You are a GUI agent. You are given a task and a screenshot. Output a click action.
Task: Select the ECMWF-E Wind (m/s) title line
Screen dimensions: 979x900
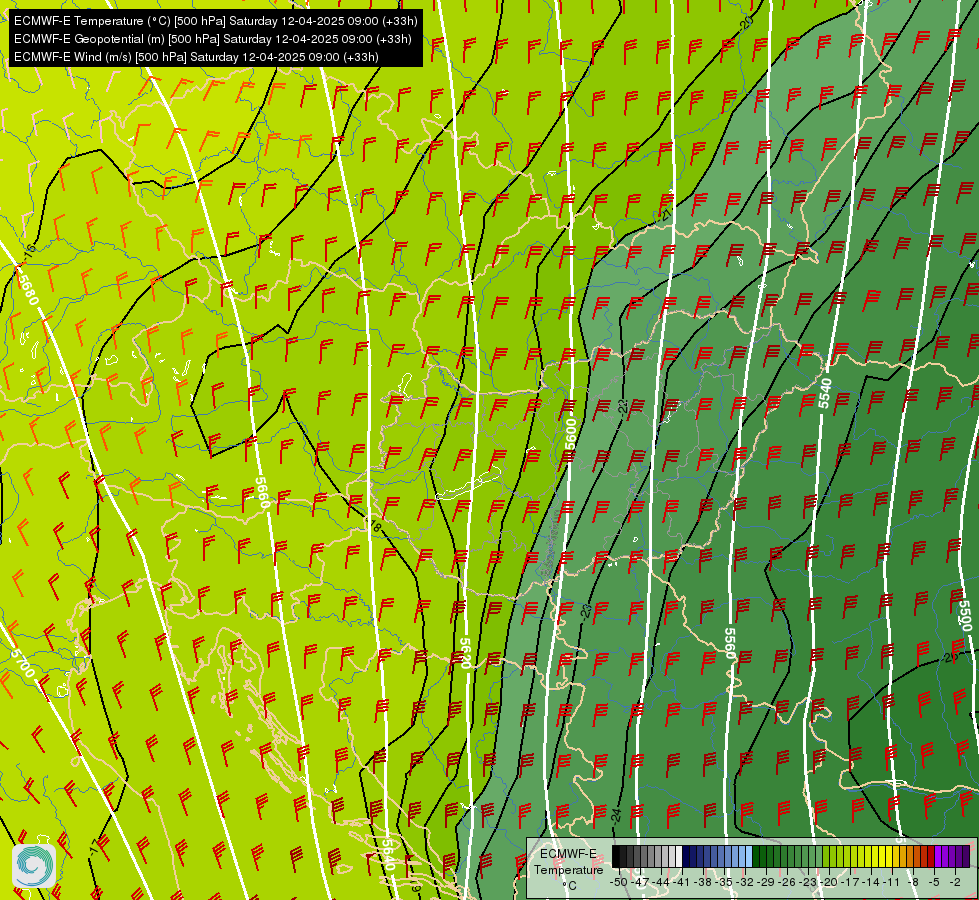click(x=196, y=57)
